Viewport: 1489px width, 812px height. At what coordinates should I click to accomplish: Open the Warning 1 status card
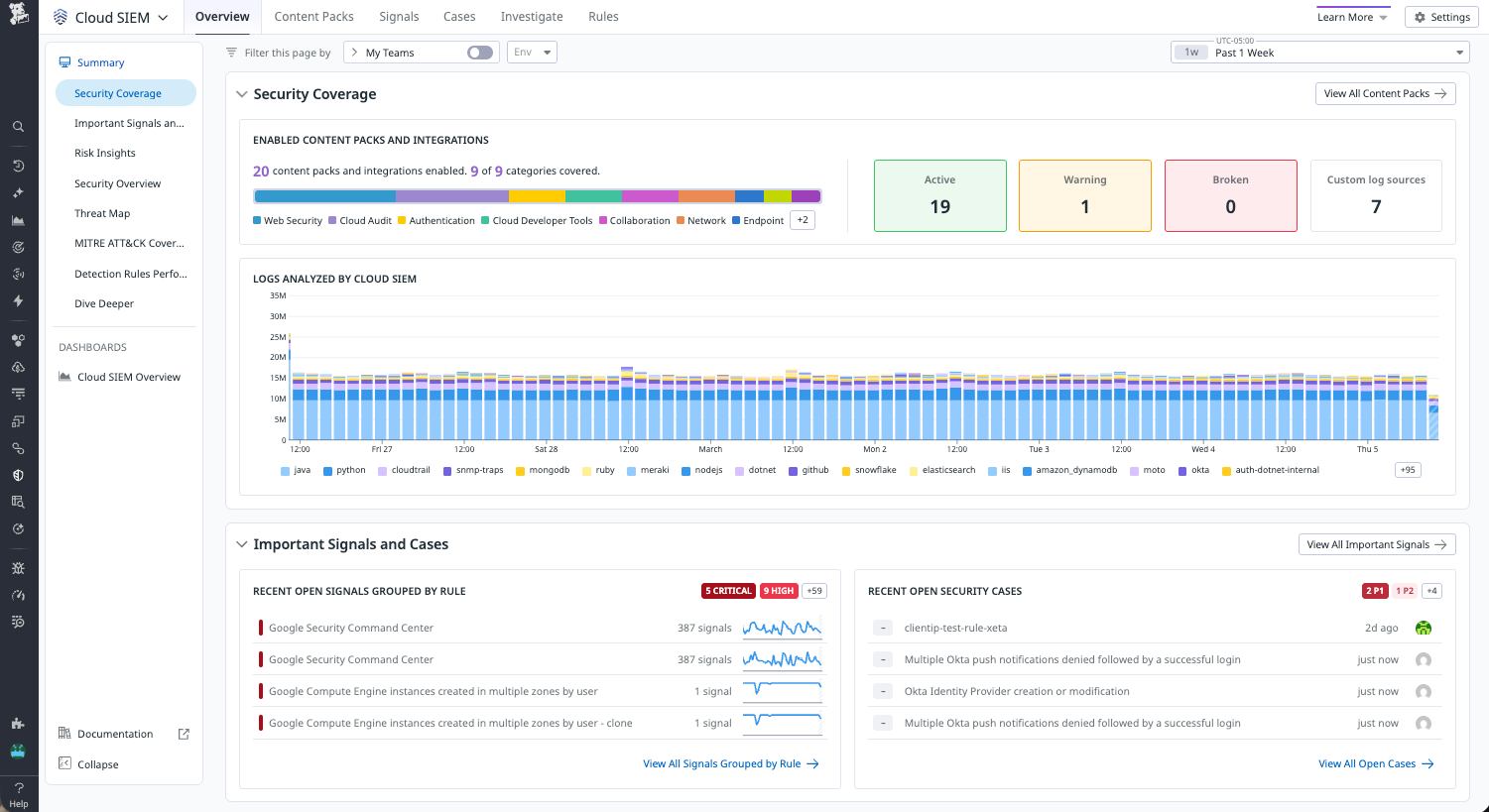coord(1085,195)
